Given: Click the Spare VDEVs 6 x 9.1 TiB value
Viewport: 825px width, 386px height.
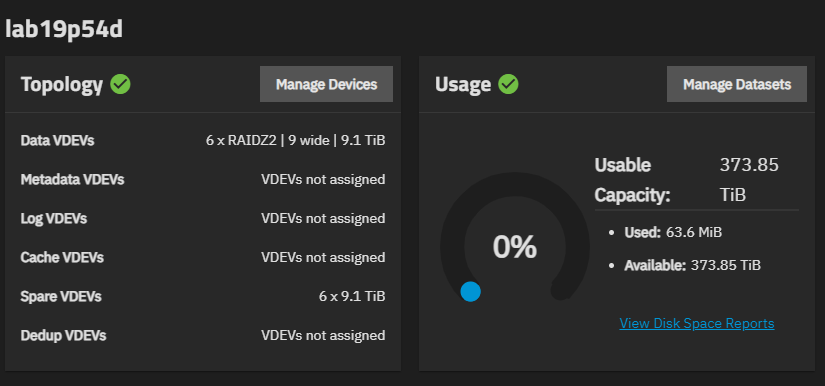Looking at the screenshot, I should tap(352, 296).
